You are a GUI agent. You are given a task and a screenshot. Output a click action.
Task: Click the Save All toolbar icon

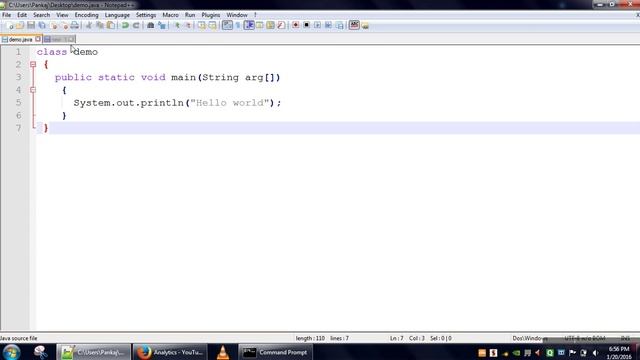click(x=42, y=25)
